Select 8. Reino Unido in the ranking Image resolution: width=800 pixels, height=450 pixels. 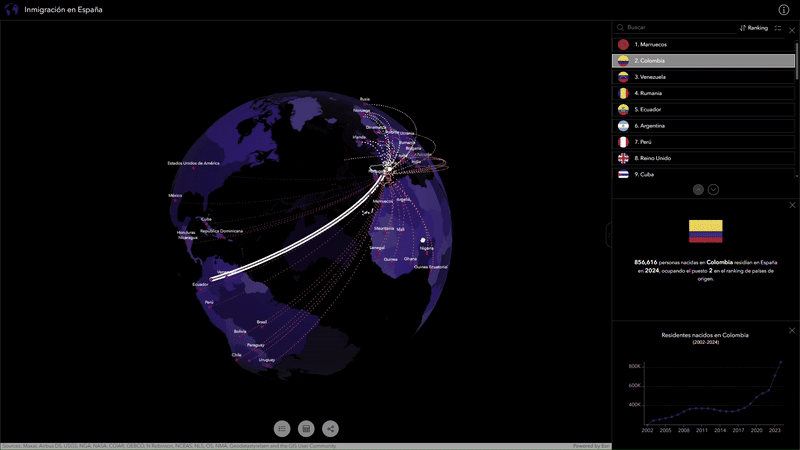click(703, 158)
